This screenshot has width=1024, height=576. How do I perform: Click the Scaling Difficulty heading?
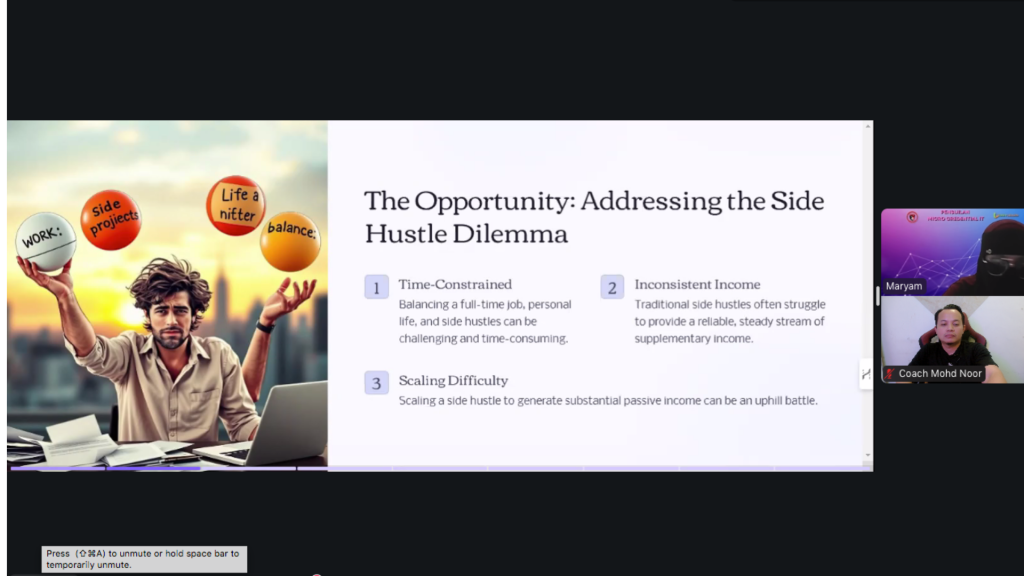pos(453,380)
